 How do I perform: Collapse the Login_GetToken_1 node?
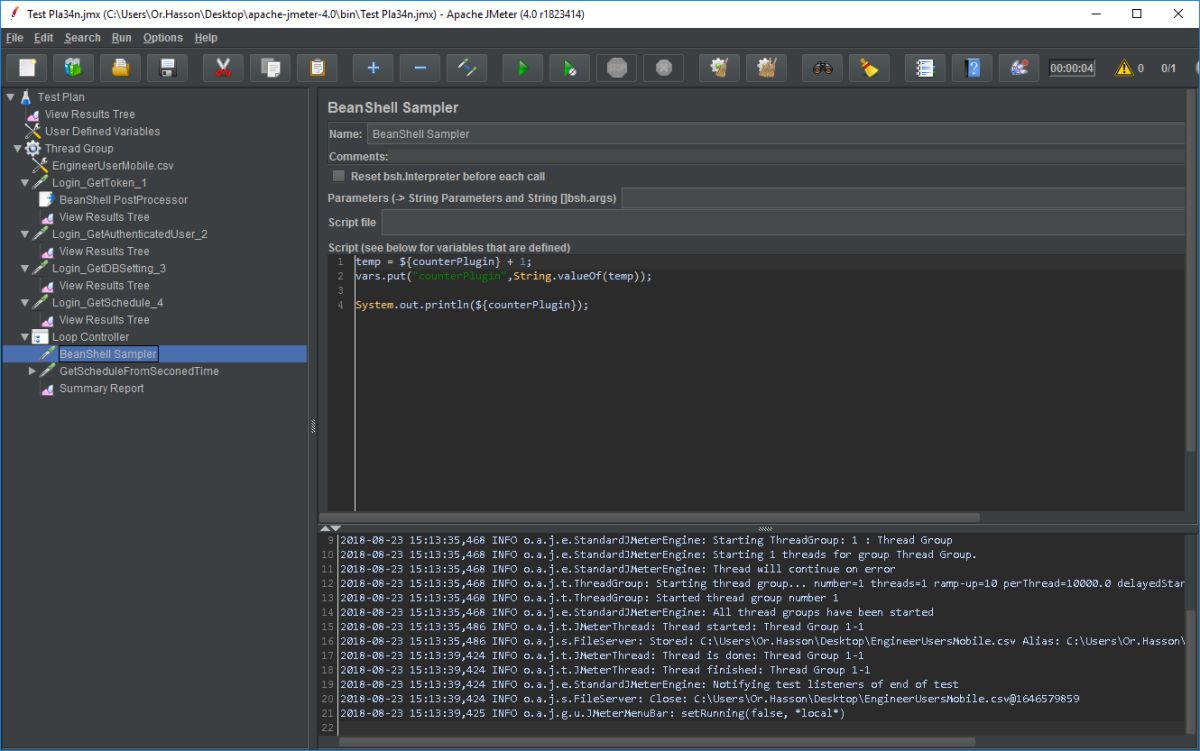tap(25, 183)
